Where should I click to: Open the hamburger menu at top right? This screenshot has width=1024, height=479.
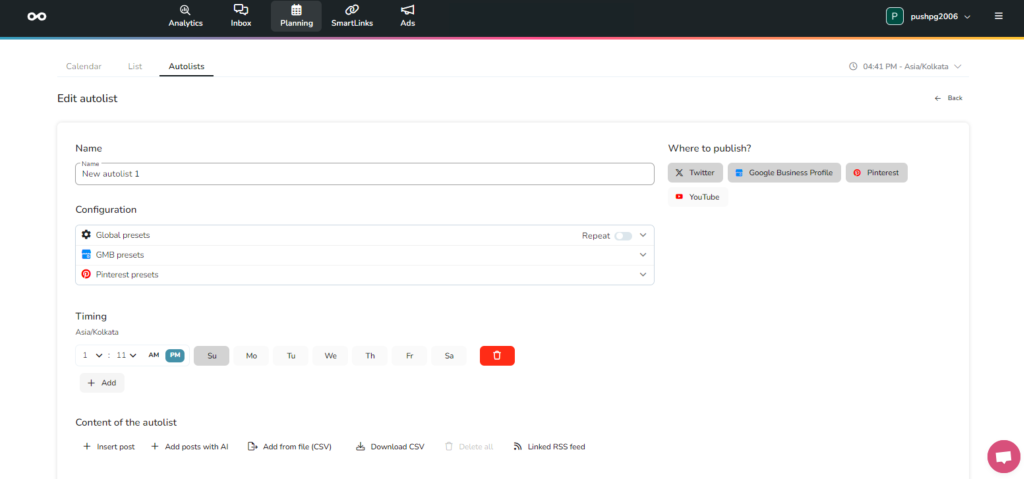[x=999, y=16]
